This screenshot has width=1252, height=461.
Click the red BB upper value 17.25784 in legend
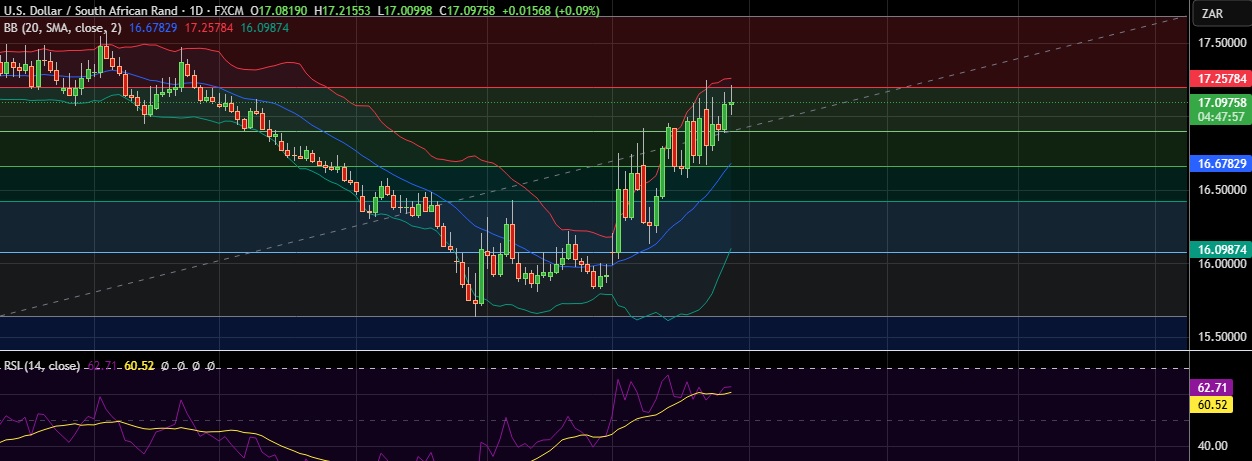pyautogui.click(x=208, y=28)
